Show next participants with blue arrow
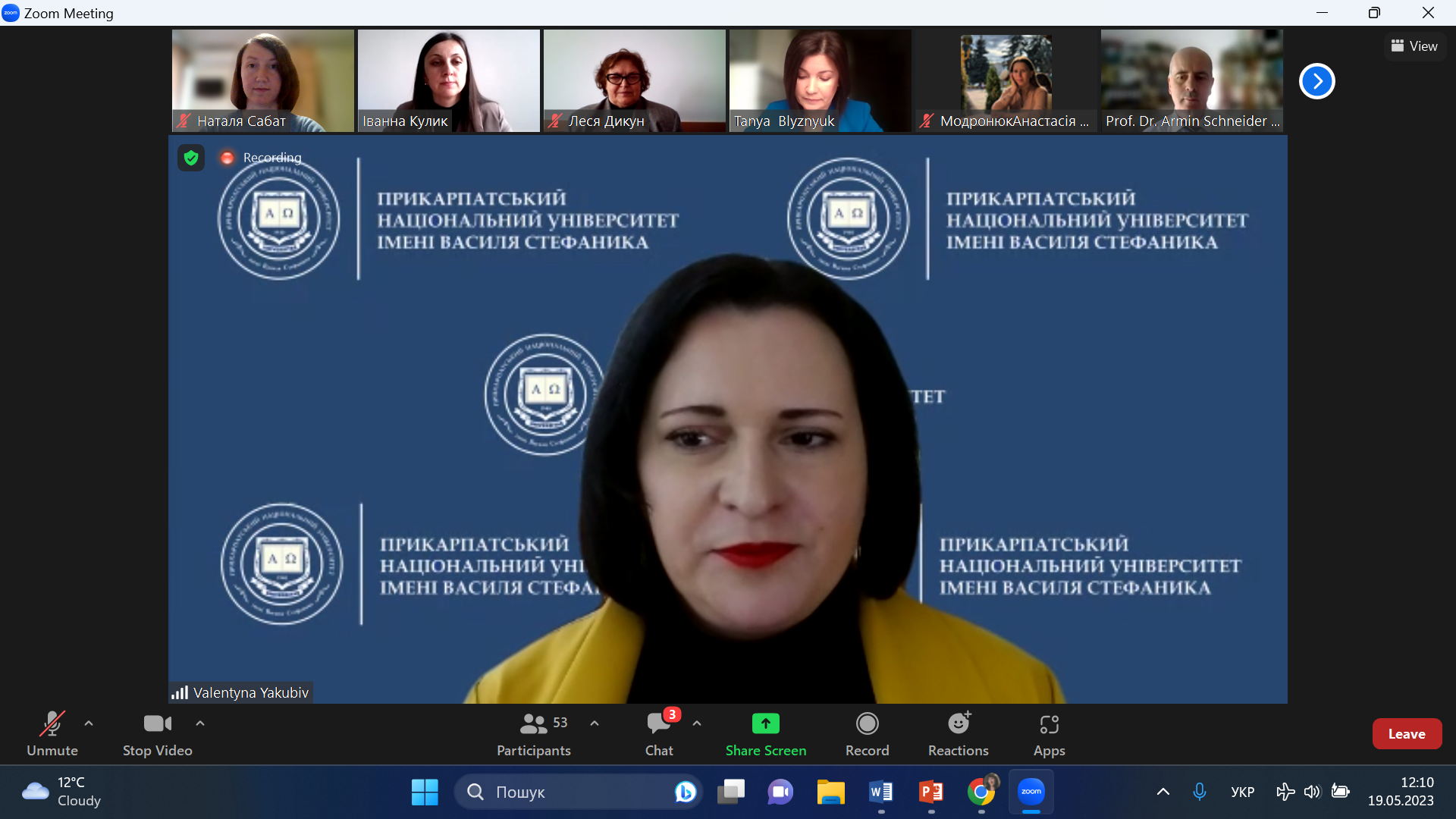This screenshot has height=819, width=1456. pyautogui.click(x=1316, y=81)
